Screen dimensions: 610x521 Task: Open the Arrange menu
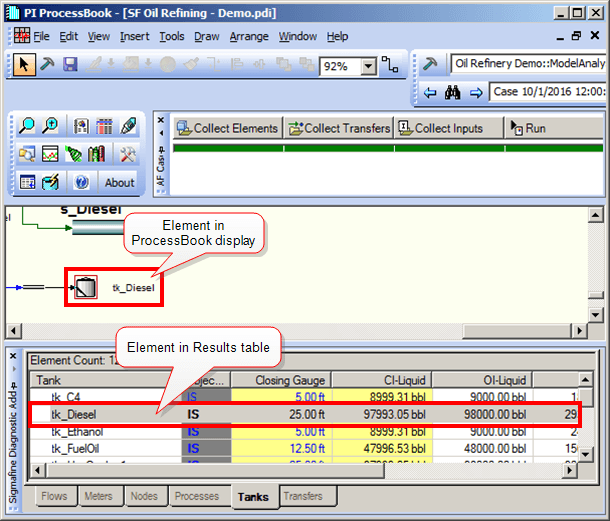pos(249,36)
